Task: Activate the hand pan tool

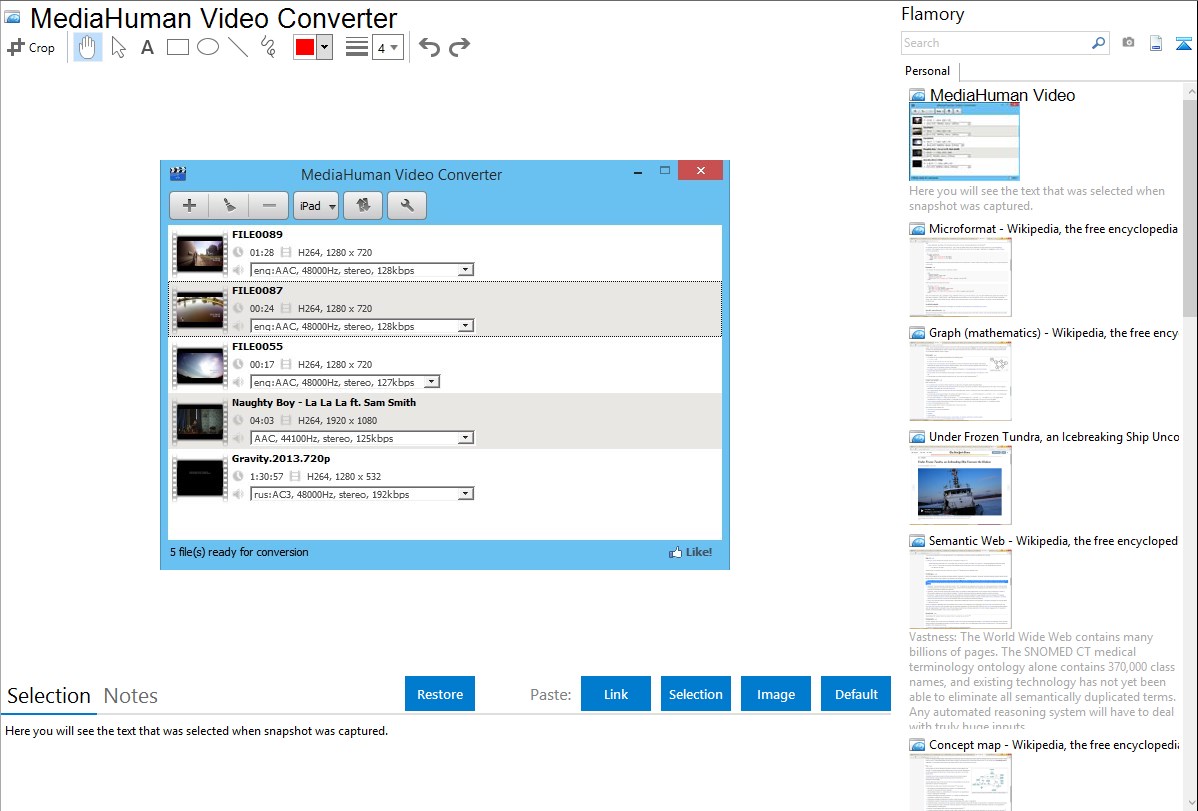Action: 88,47
